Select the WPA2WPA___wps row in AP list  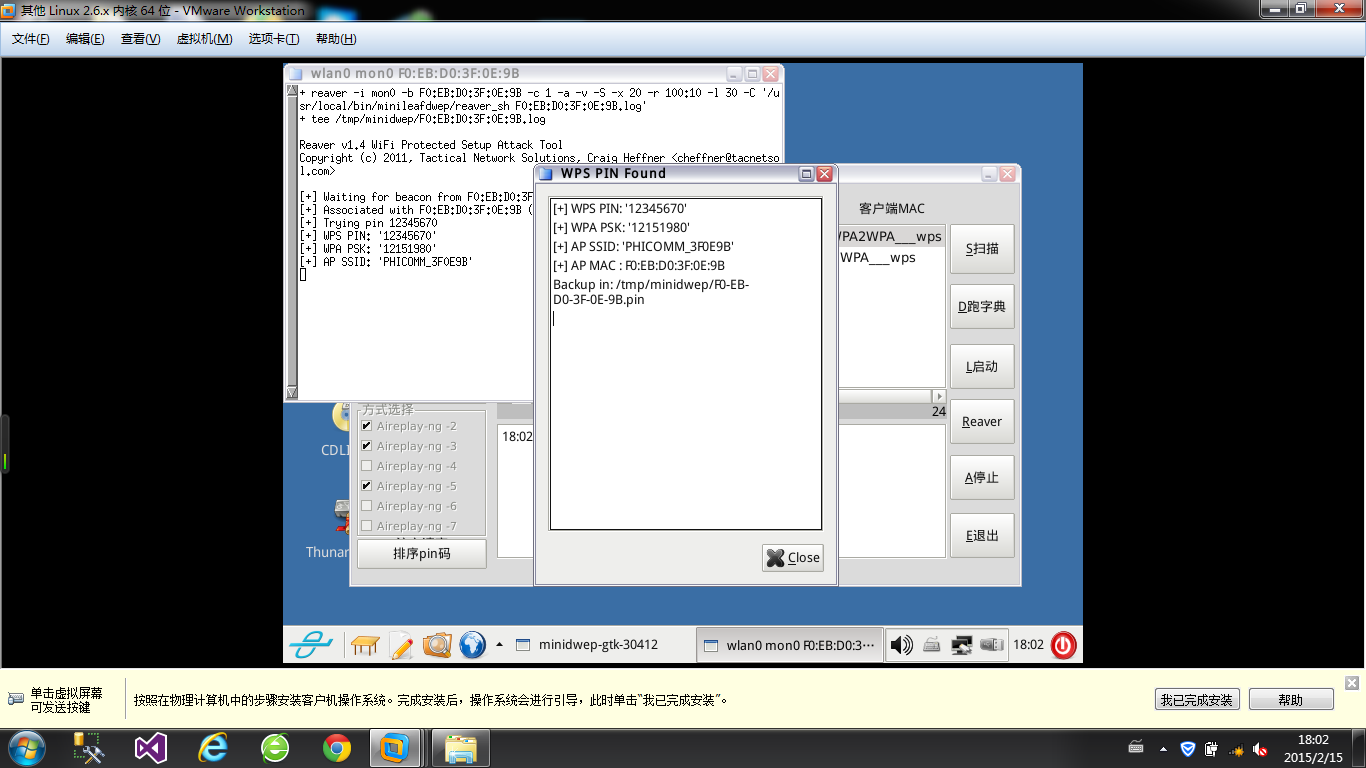890,237
